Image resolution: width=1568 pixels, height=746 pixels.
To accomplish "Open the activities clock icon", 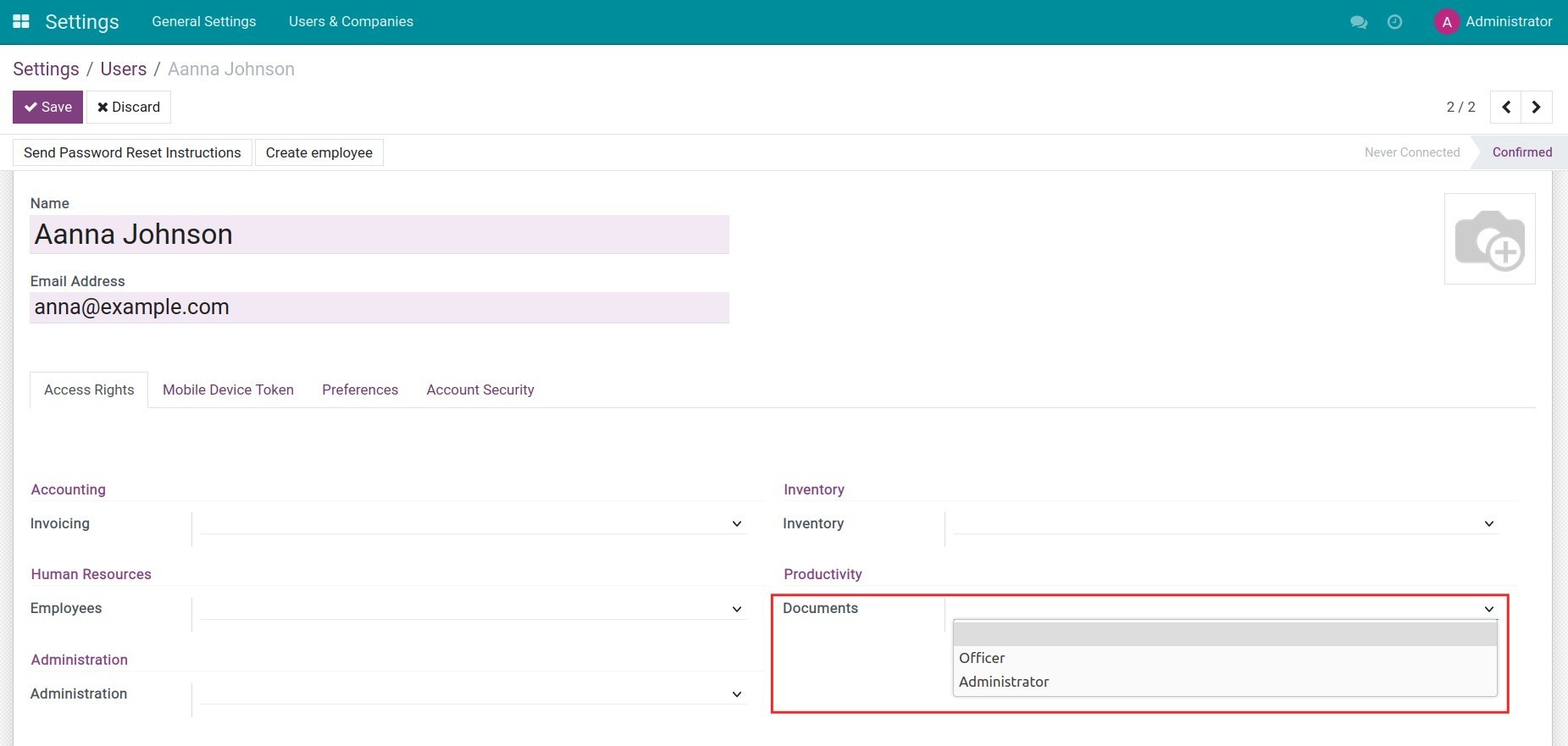I will 1394,22.
